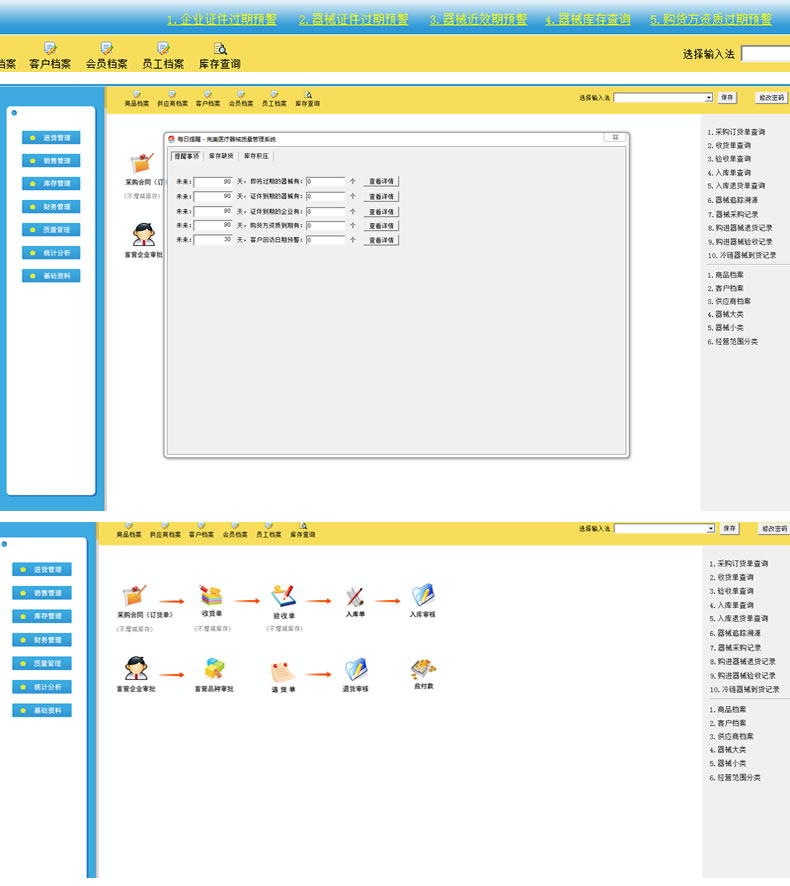Click the 30-day field for 客户回访日期预警
790x886 pixels.
tap(213, 240)
